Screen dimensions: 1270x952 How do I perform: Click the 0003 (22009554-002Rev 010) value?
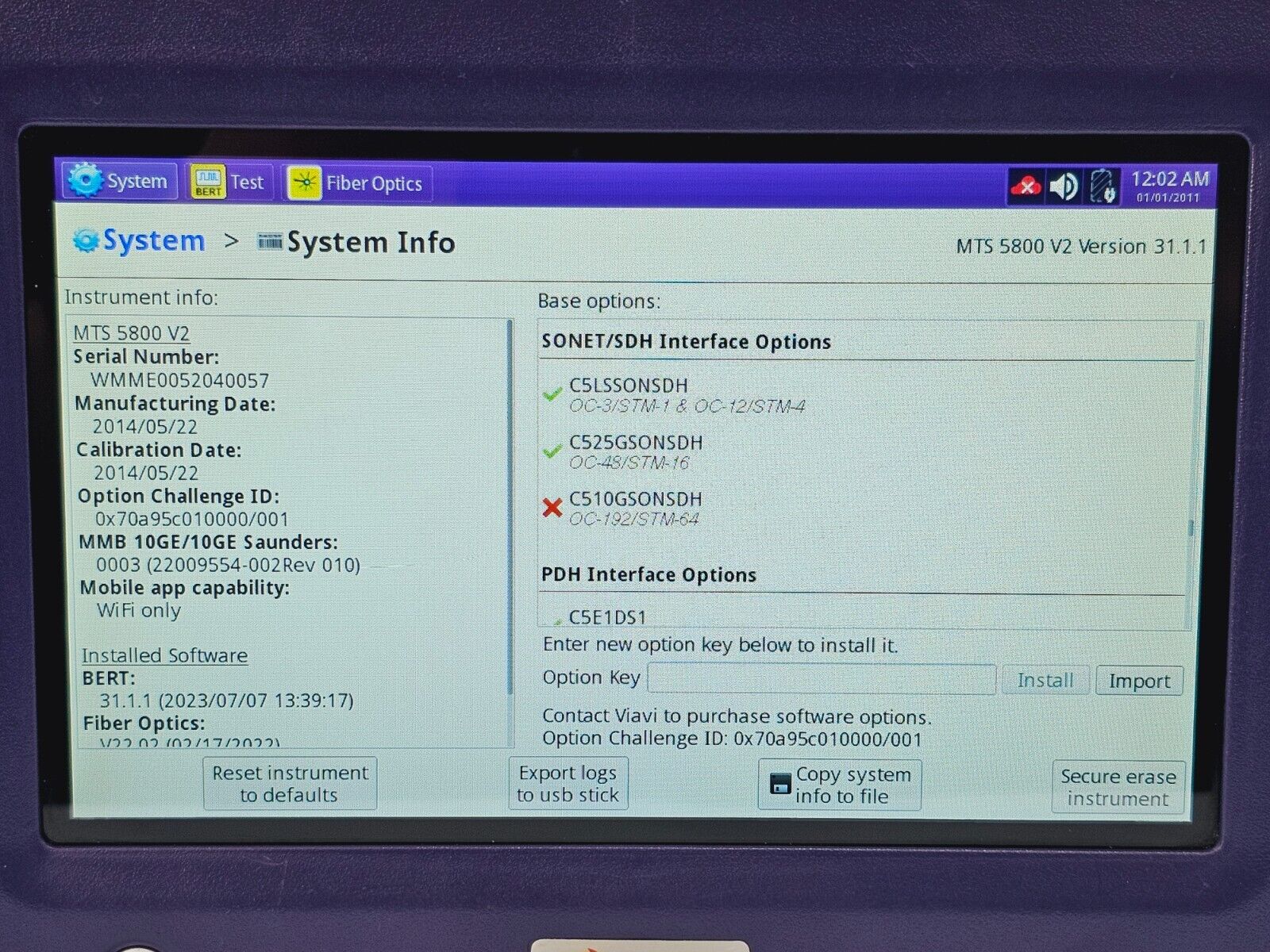[x=229, y=566]
